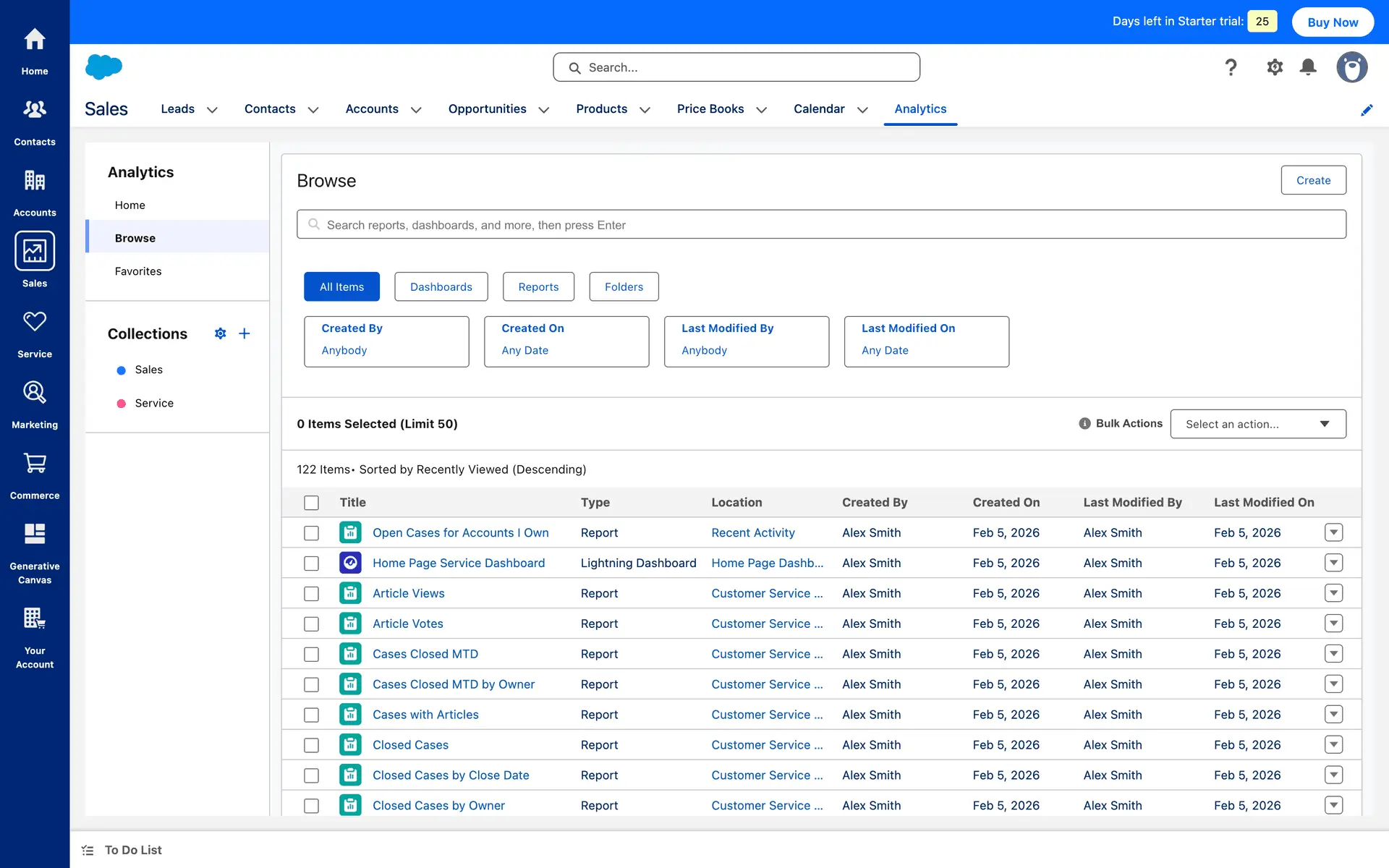Open row actions menu for Article Votes
The image size is (1389, 868).
coord(1333,624)
